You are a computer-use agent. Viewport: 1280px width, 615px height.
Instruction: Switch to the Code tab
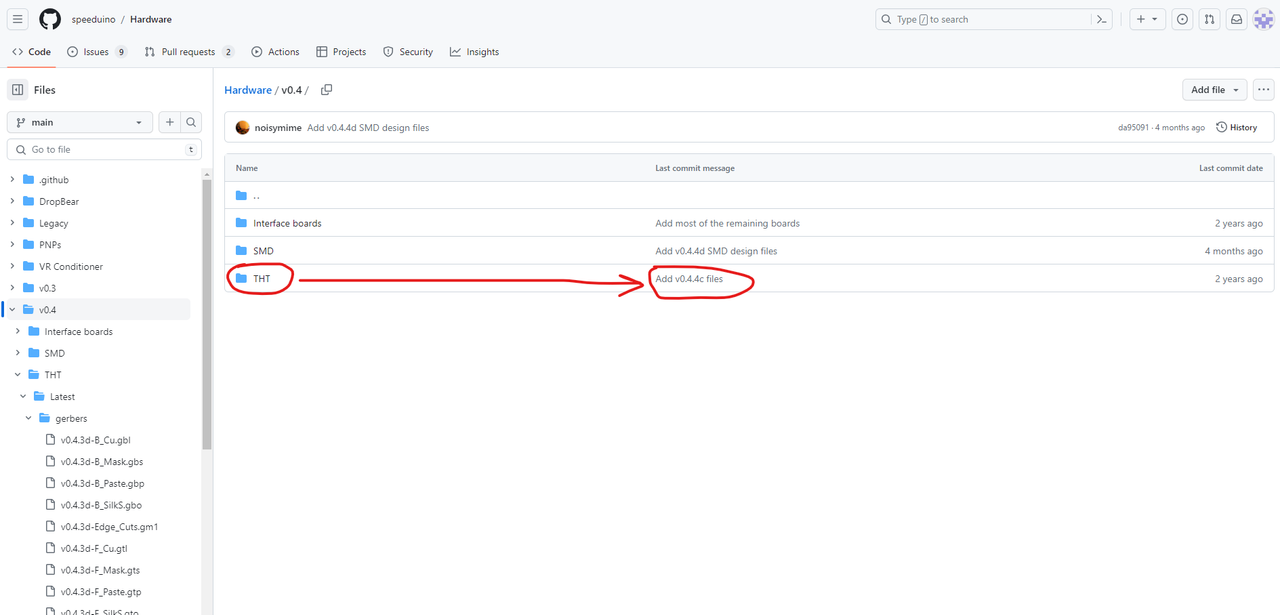click(x=32, y=52)
